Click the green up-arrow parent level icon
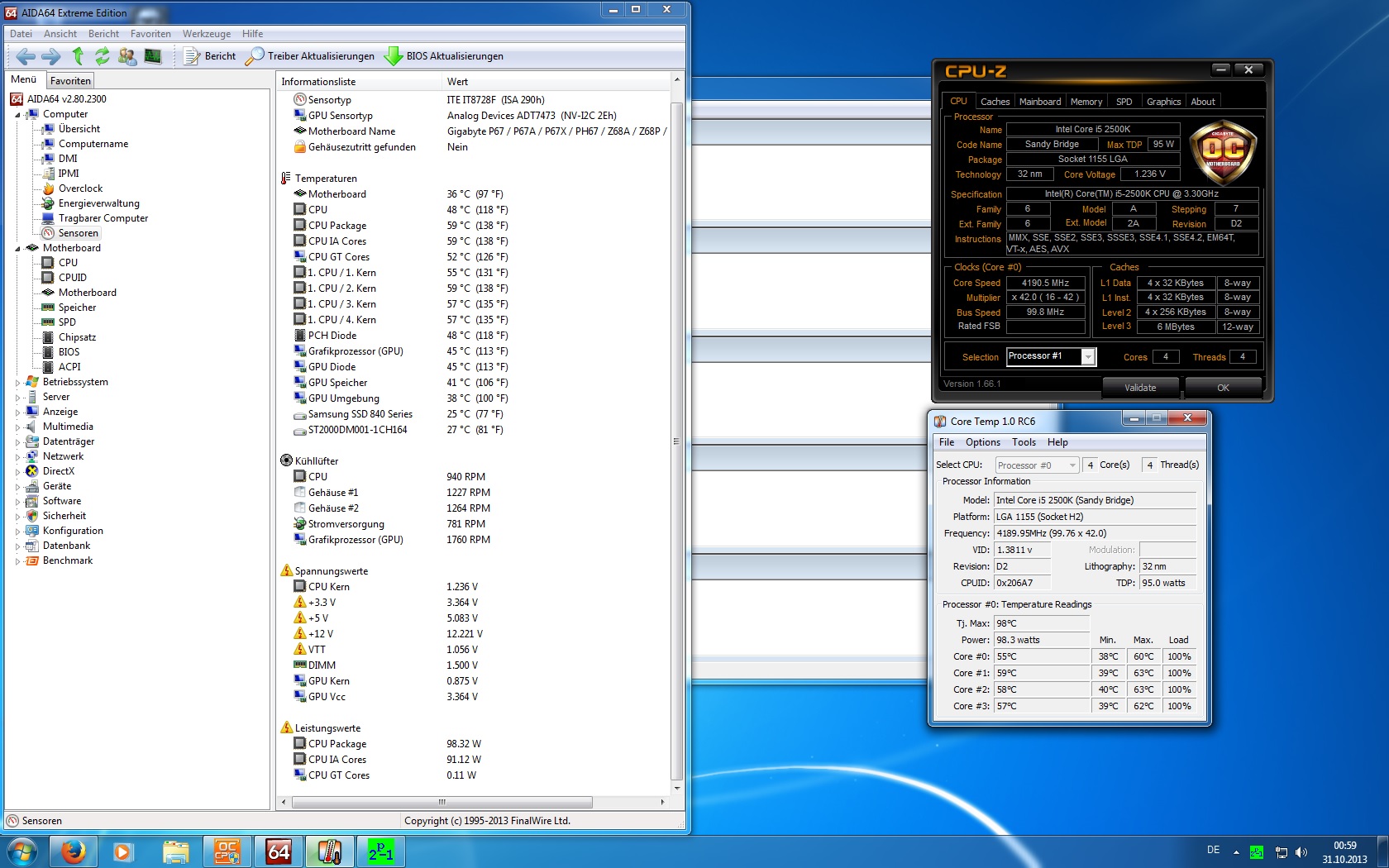The image size is (1389, 868). pyautogui.click(x=78, y=56)
